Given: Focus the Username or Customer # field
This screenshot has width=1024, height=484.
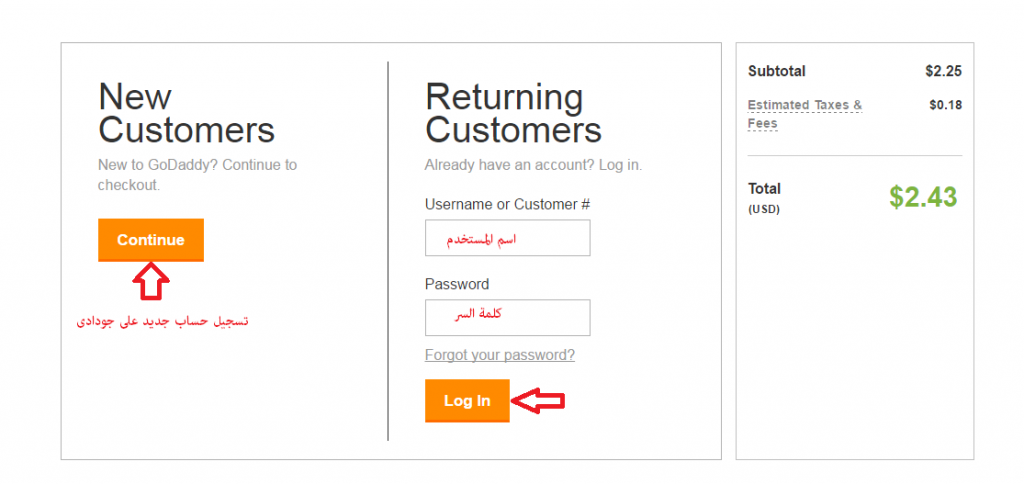Looking at the screenshot, I should pos(507,238).
